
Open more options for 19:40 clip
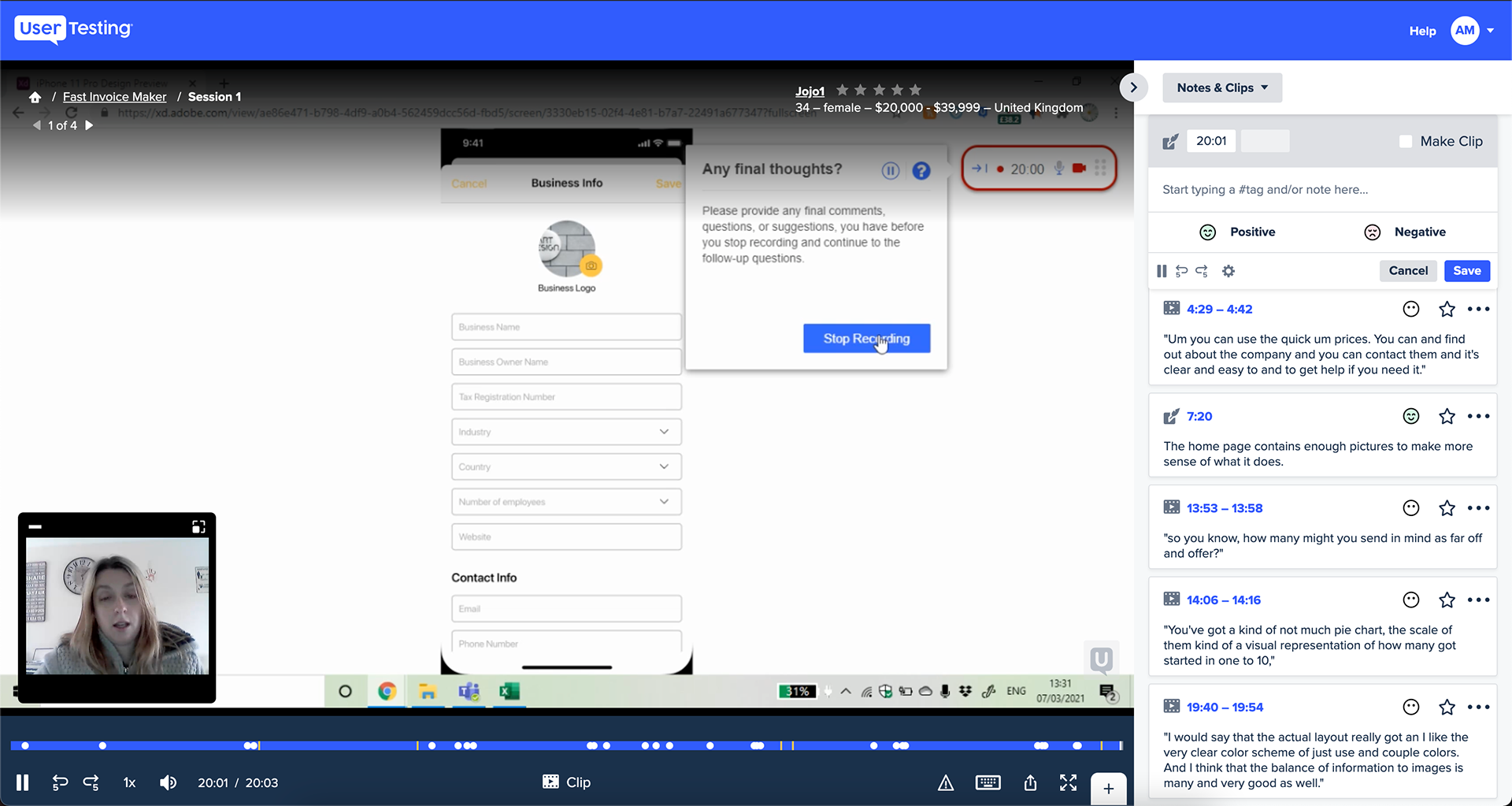pos(1479,707)
